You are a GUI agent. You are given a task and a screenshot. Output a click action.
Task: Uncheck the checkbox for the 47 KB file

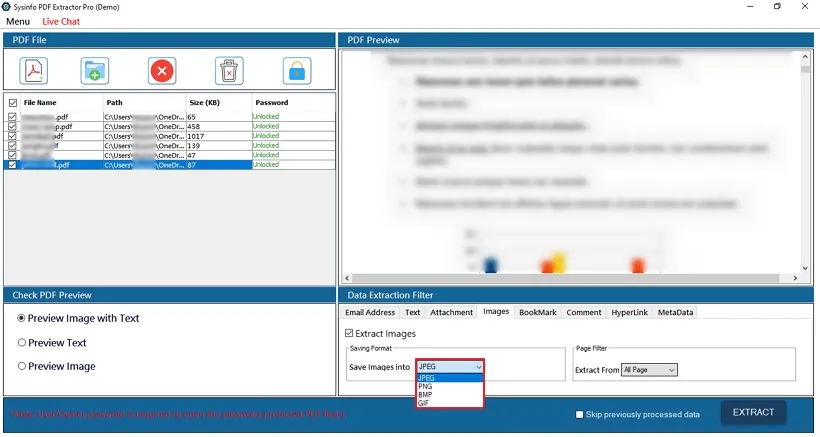(12, 155)
